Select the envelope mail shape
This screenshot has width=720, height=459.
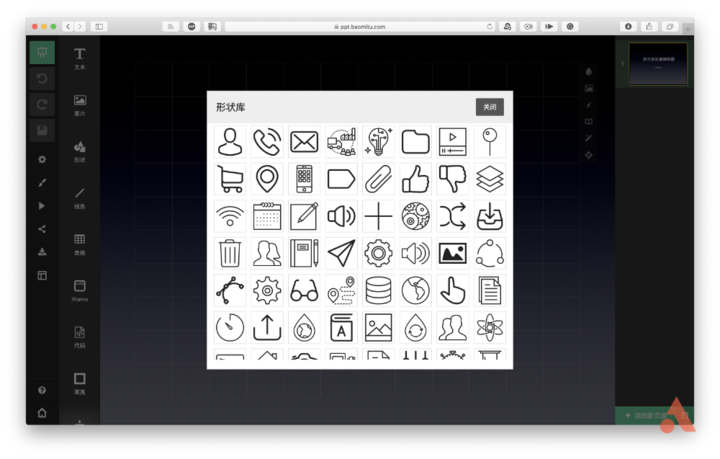pyautogui.click(x=304, y=142)
